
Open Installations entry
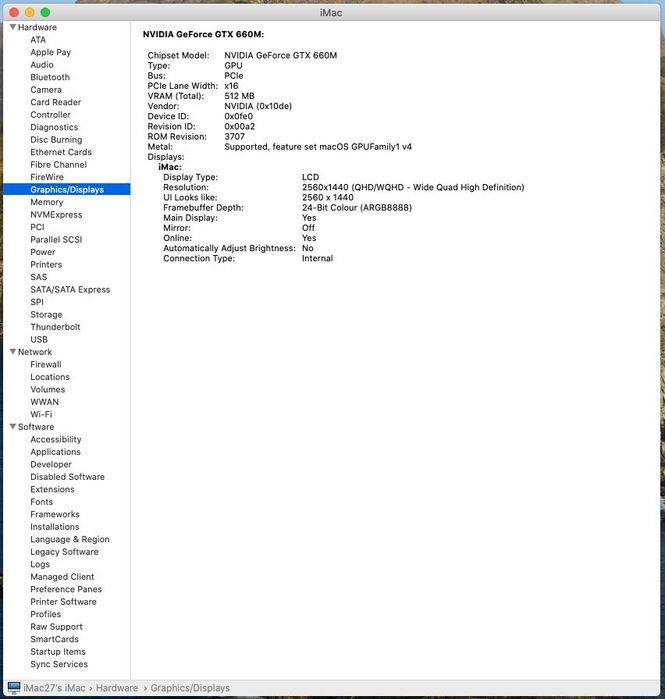pyautogui.click(x=55, y=526)
